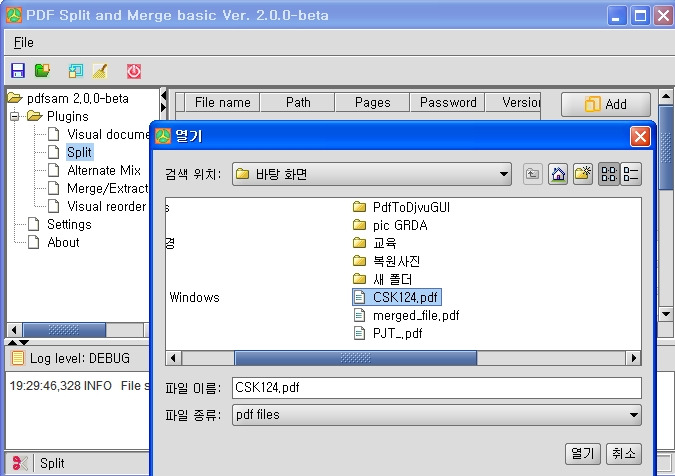Click the Pages column header
The image size is (675, 476).
pos(372,102)
